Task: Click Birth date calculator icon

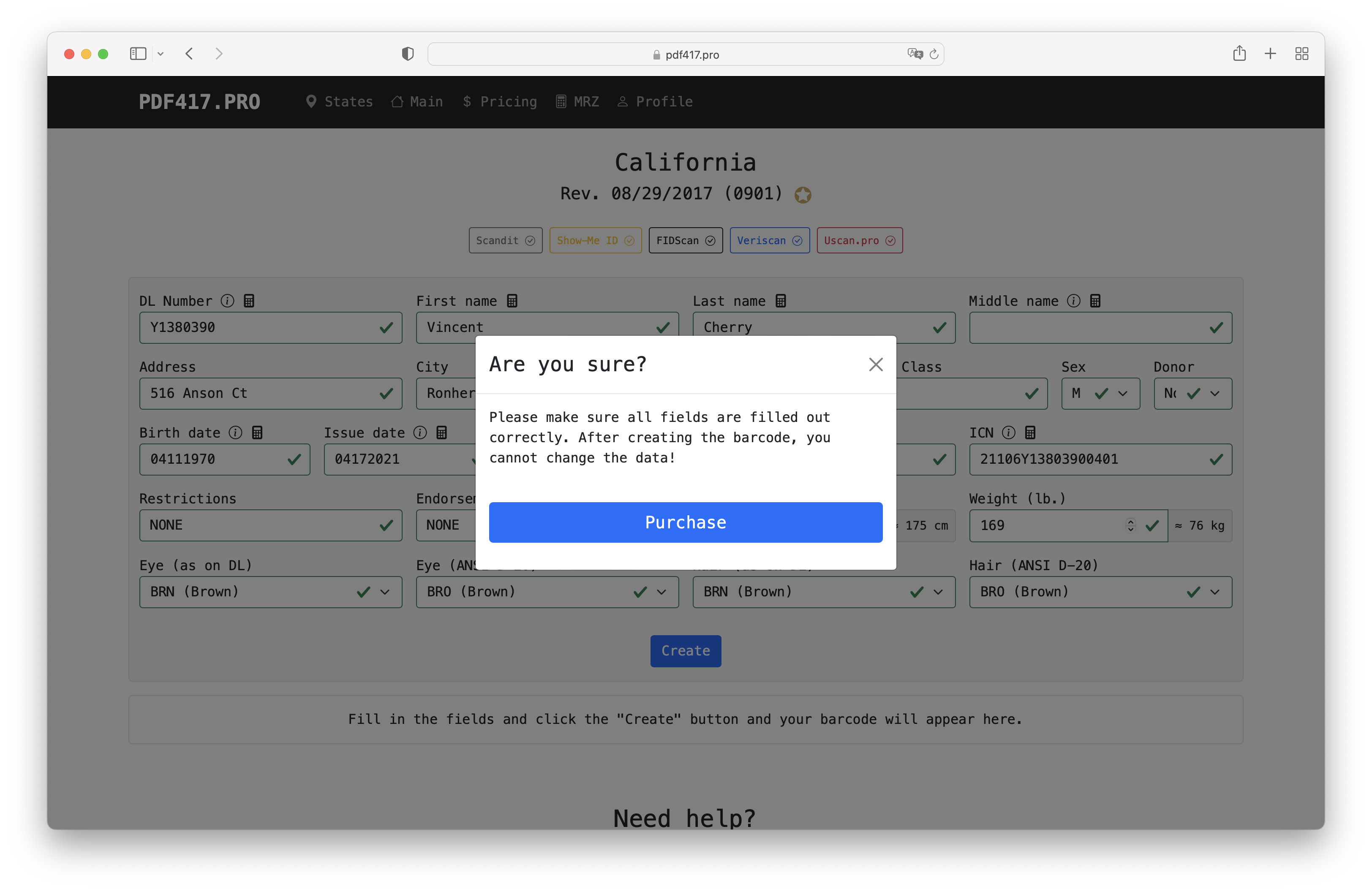Action: coord(258,433)
